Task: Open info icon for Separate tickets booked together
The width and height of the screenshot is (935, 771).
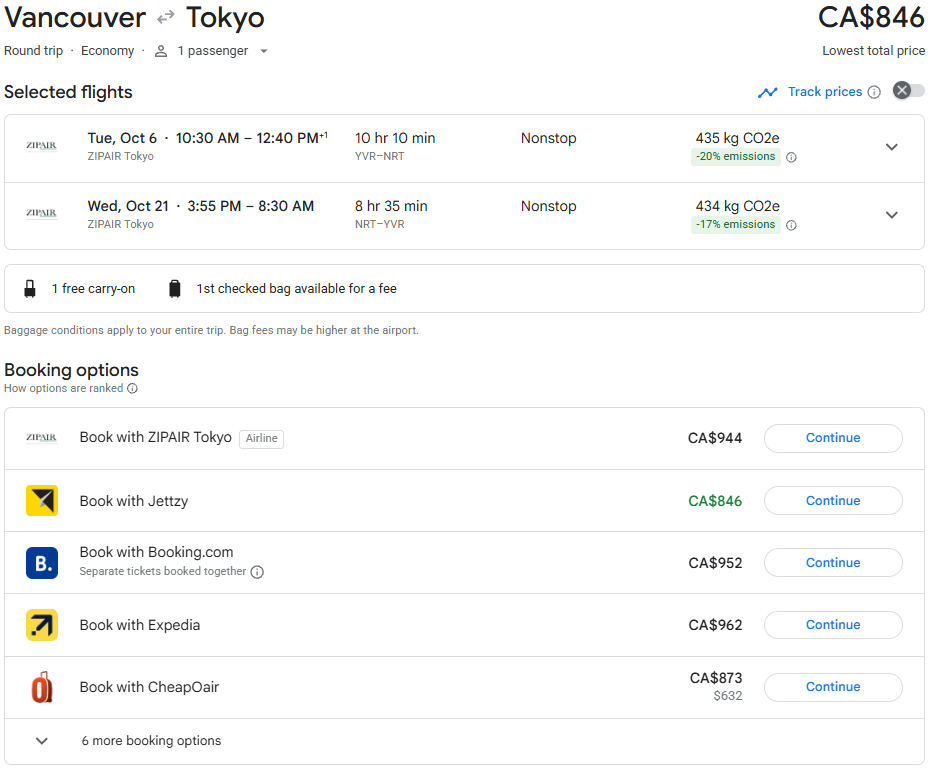Action: tap(257, 572)
